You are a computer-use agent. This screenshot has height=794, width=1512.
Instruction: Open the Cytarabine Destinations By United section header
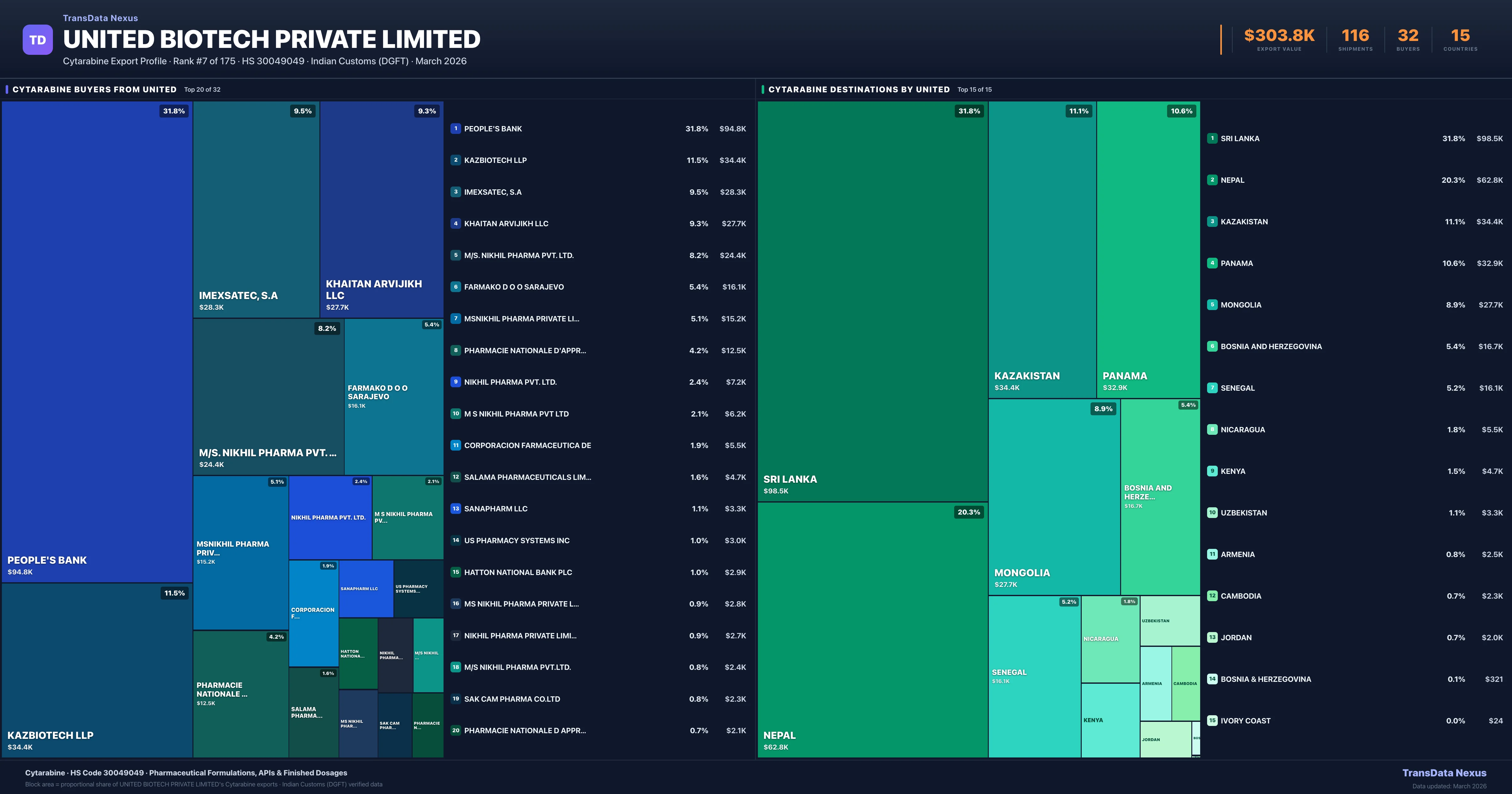click(x=859, y=89)
